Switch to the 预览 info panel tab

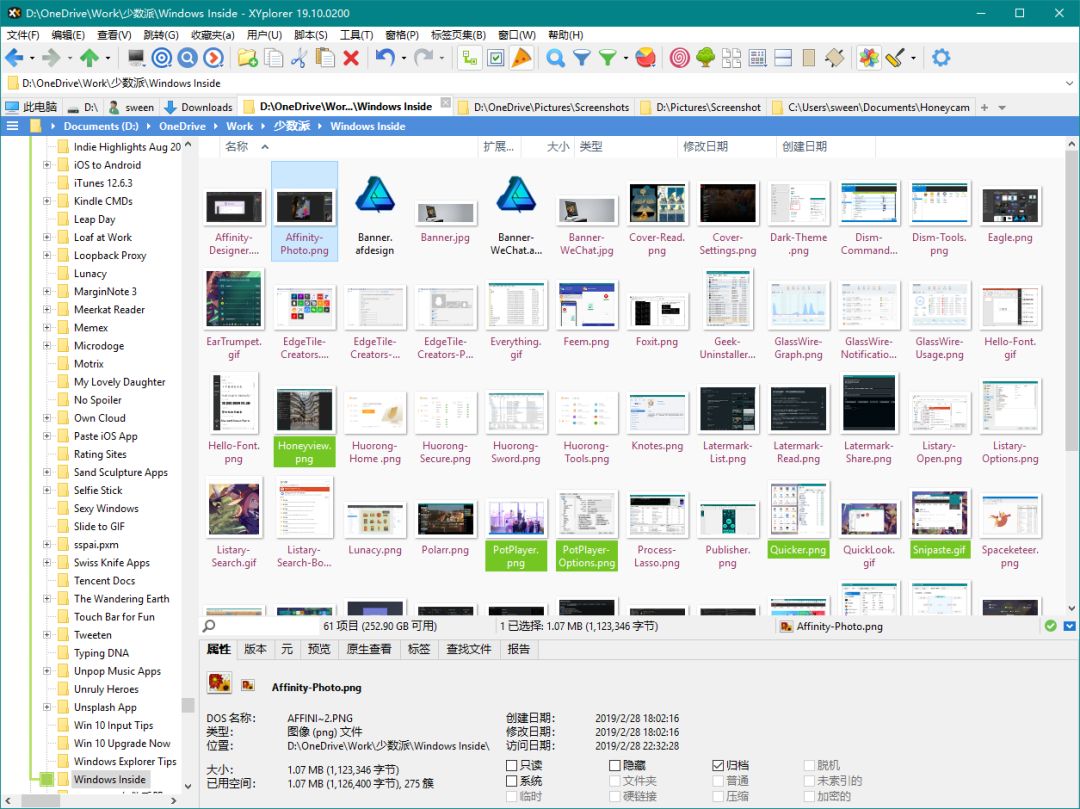[x=319, y=649]
